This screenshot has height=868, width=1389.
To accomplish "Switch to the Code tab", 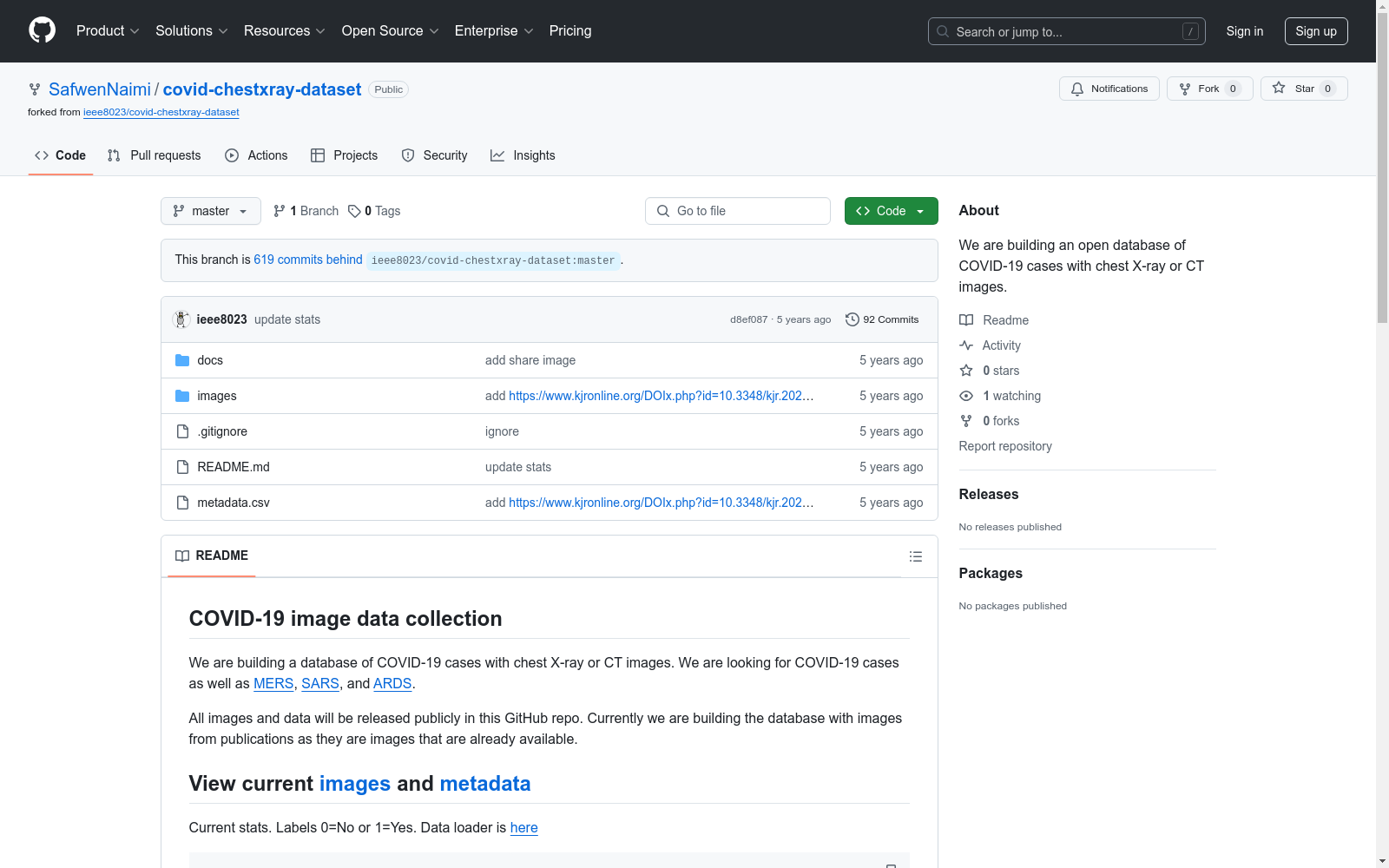I will (61, 155).
